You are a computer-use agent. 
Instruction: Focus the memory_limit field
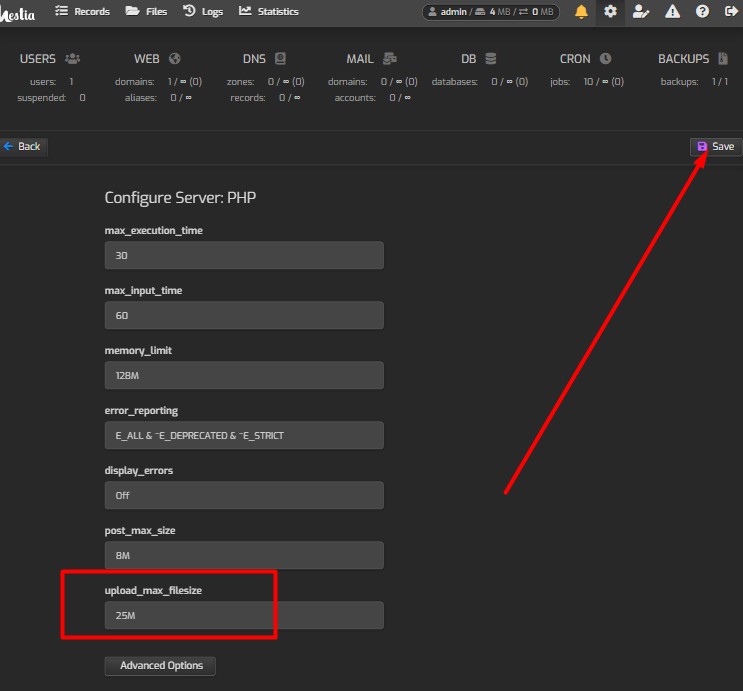click(x=244, y=375)
